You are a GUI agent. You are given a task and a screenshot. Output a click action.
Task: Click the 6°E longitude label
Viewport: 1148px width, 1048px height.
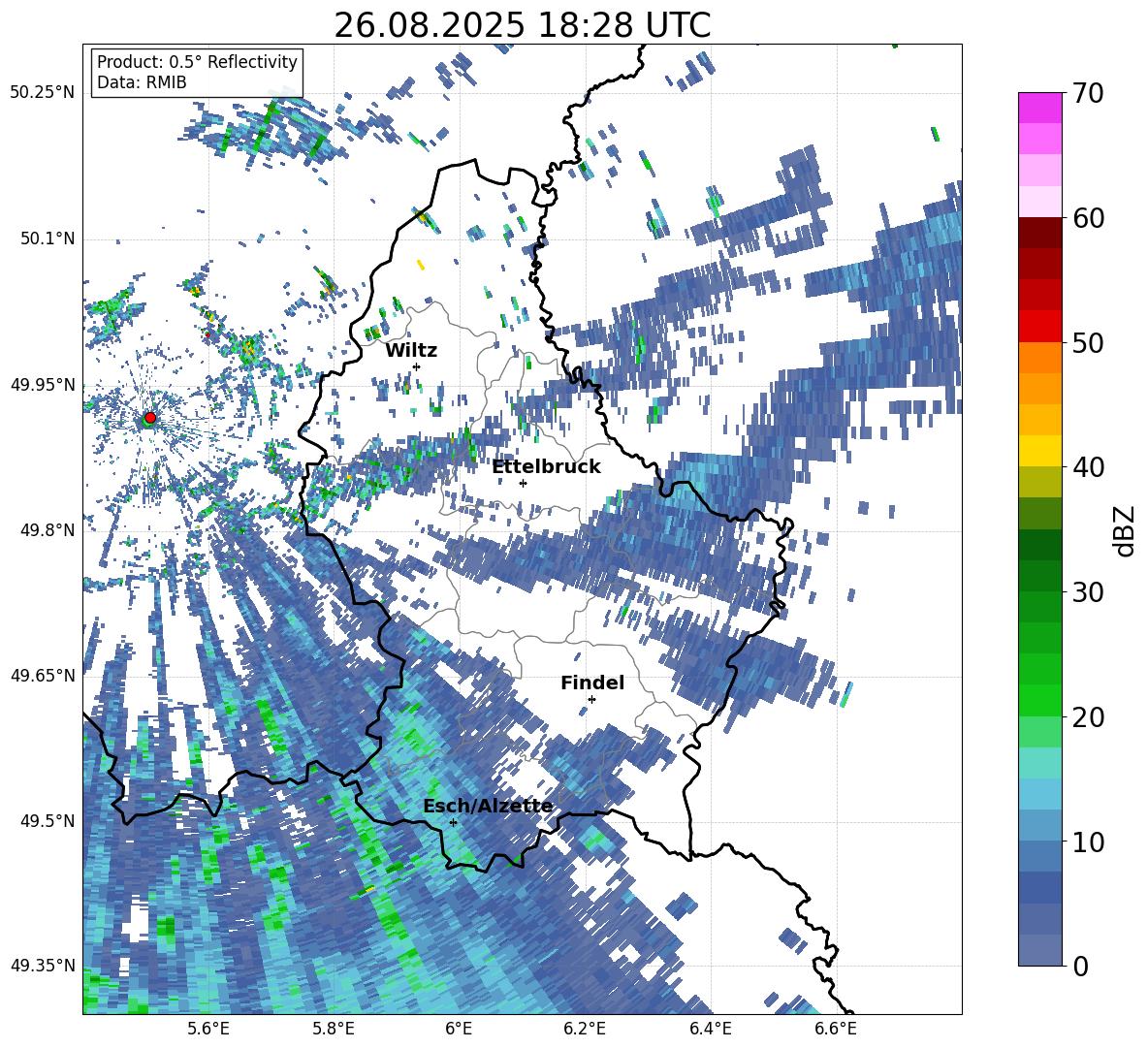(x=459, y=1029)
